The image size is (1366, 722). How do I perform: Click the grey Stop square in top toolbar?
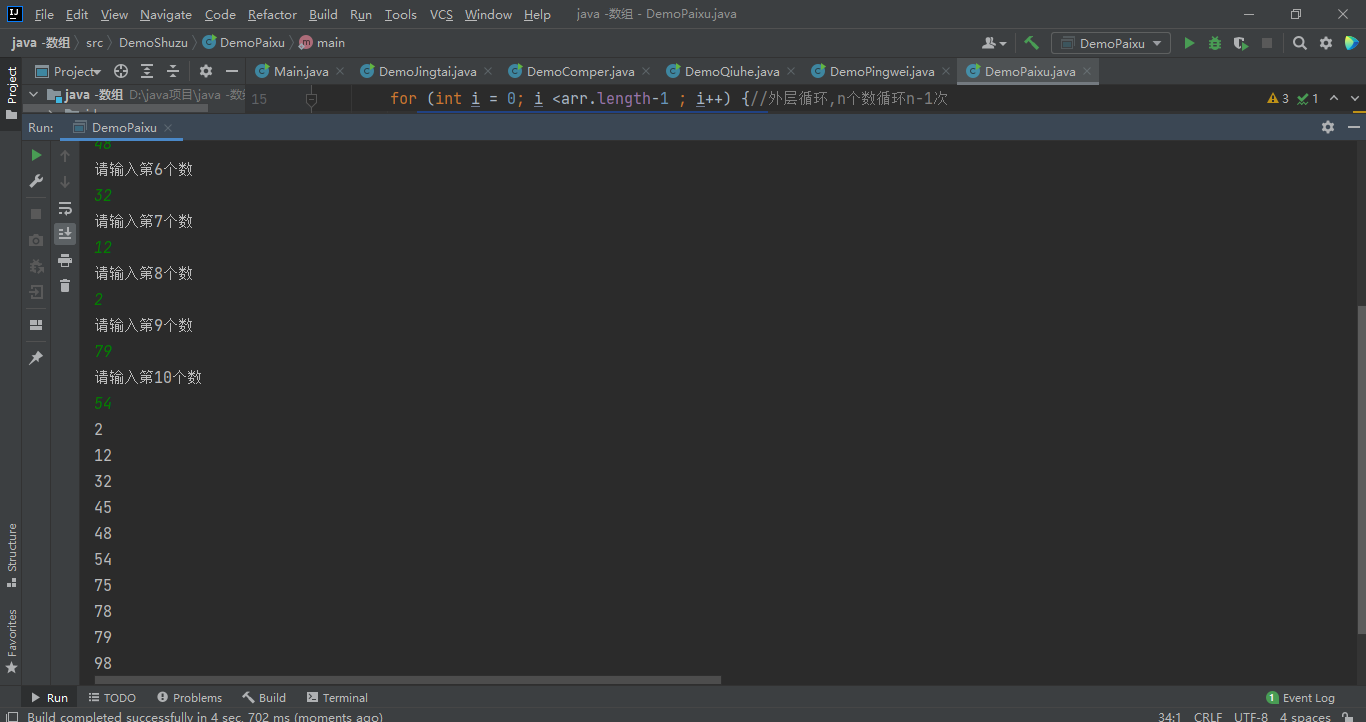(1267, 43)
